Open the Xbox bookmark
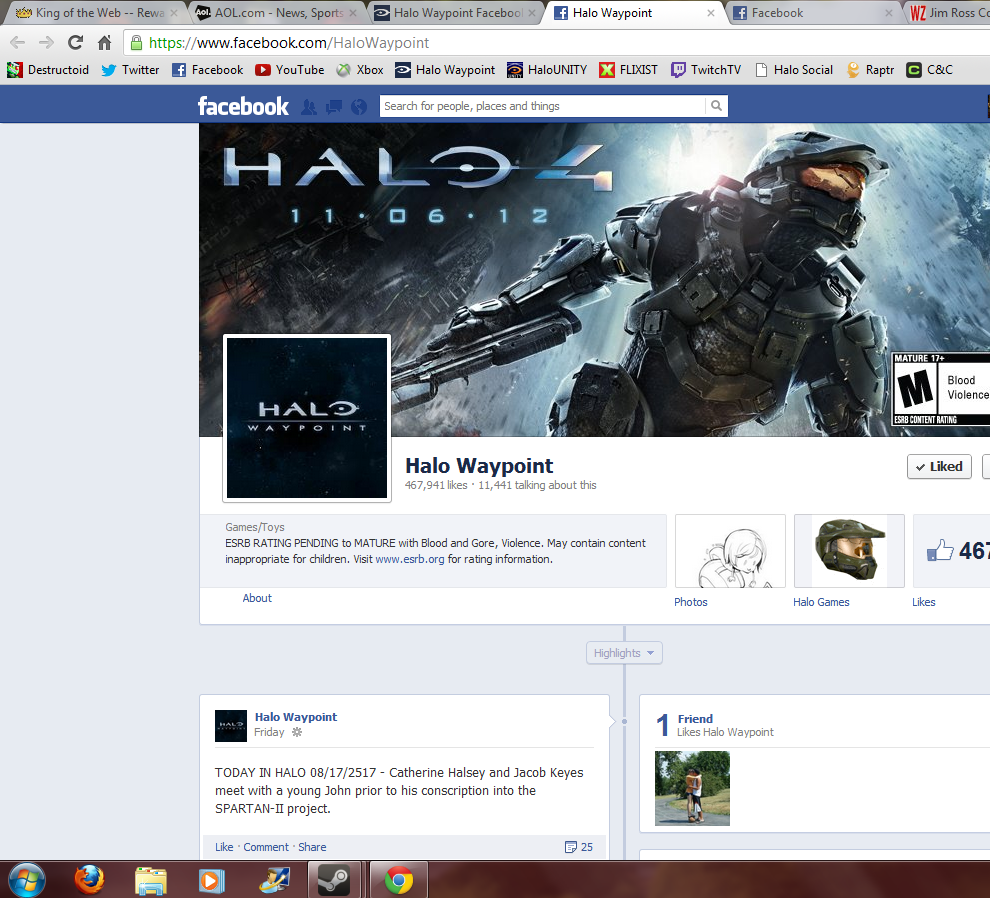This screenshot has height=898, width=990. (360, 70)
